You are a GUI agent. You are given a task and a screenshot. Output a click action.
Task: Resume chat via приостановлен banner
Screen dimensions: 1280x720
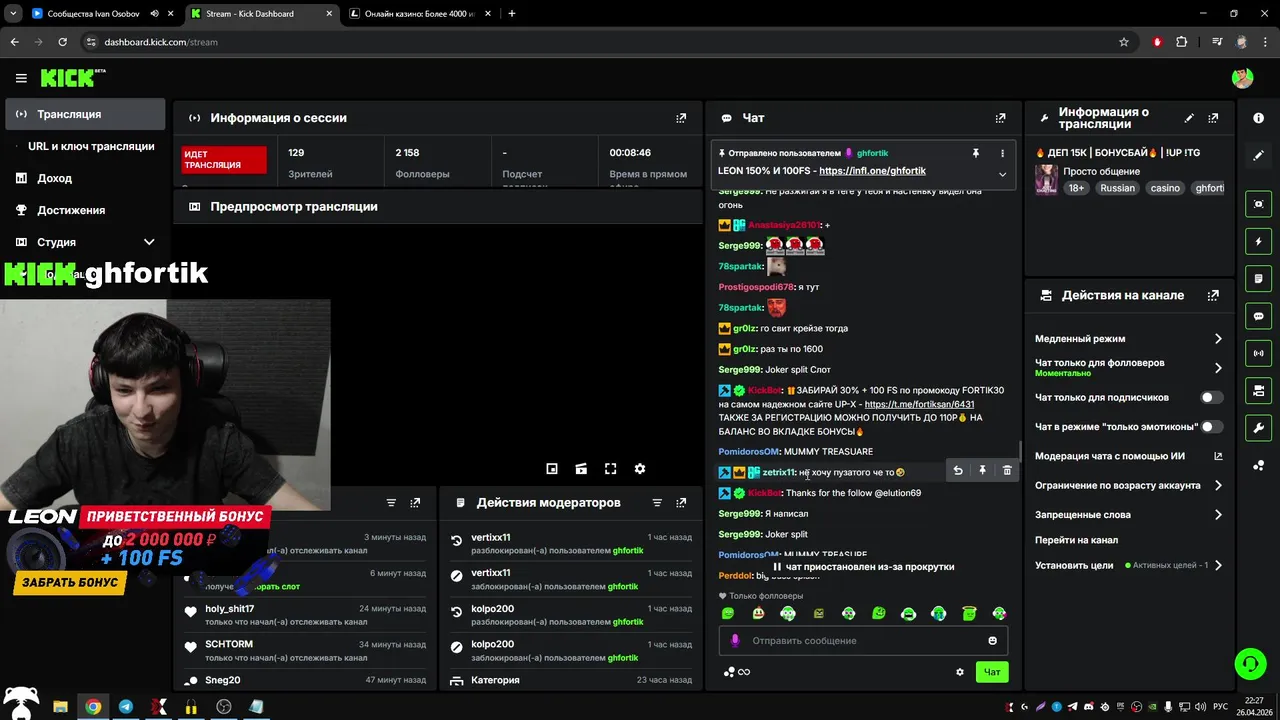(863, 567)
